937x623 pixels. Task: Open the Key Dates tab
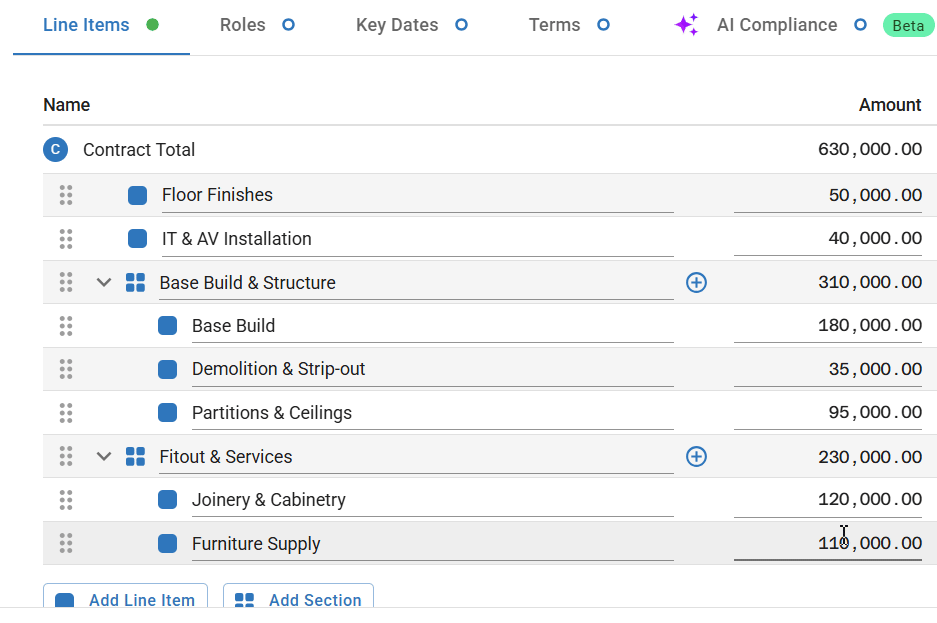coord(397,25)
